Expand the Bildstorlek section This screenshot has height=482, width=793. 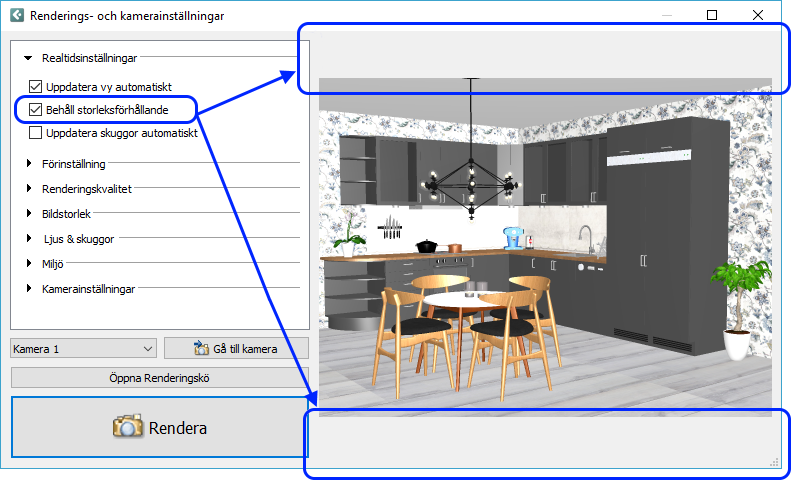click(x=30, y=213)
